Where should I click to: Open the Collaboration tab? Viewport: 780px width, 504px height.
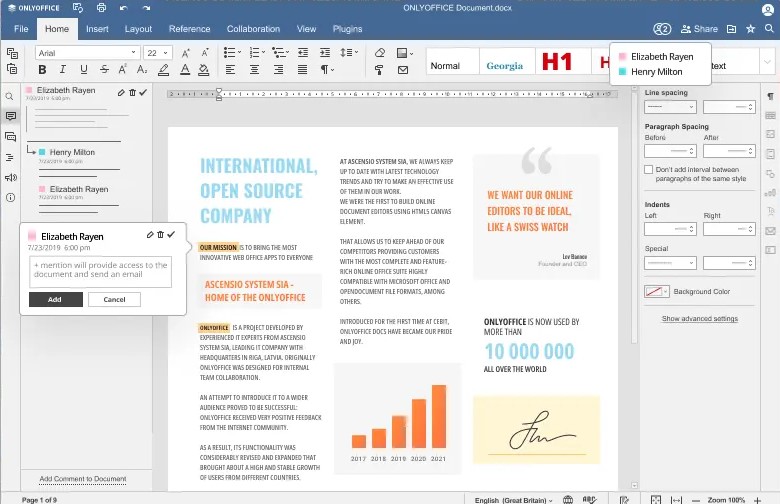(x=254, y=29)
